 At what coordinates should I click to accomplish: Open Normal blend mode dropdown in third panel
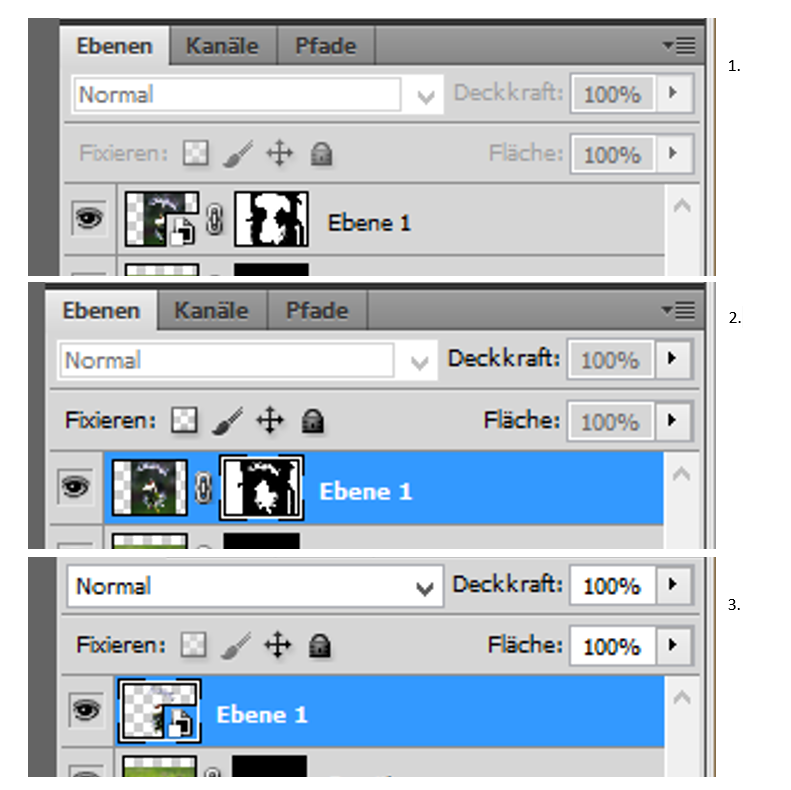click(x=255, y=586)
